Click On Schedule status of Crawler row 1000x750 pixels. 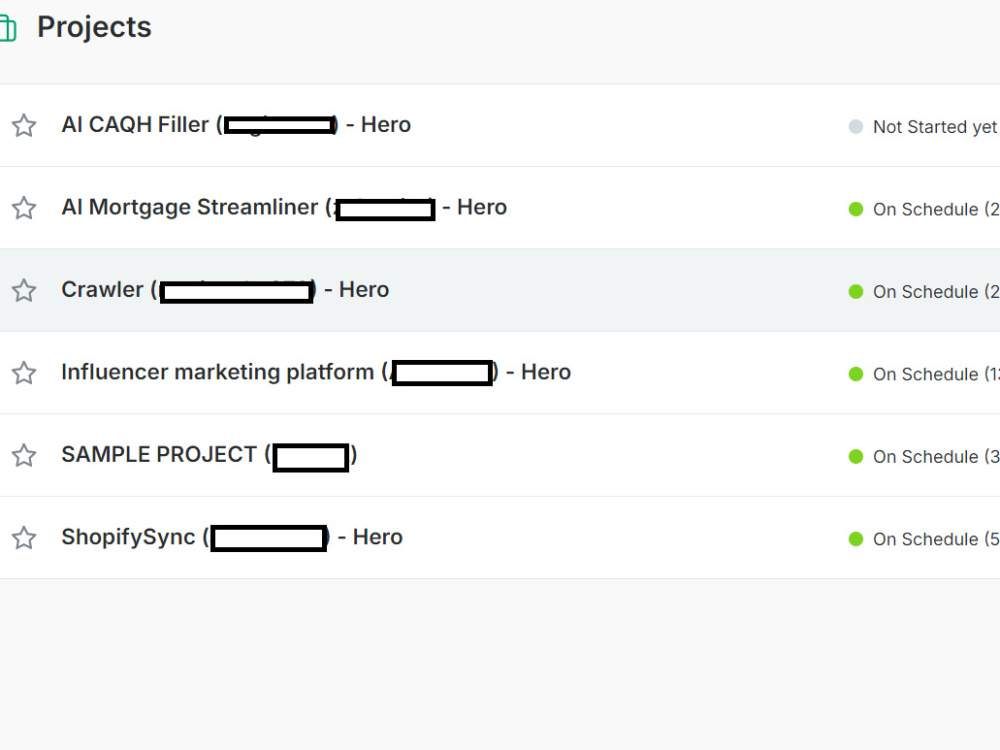(x=936, y=291)
